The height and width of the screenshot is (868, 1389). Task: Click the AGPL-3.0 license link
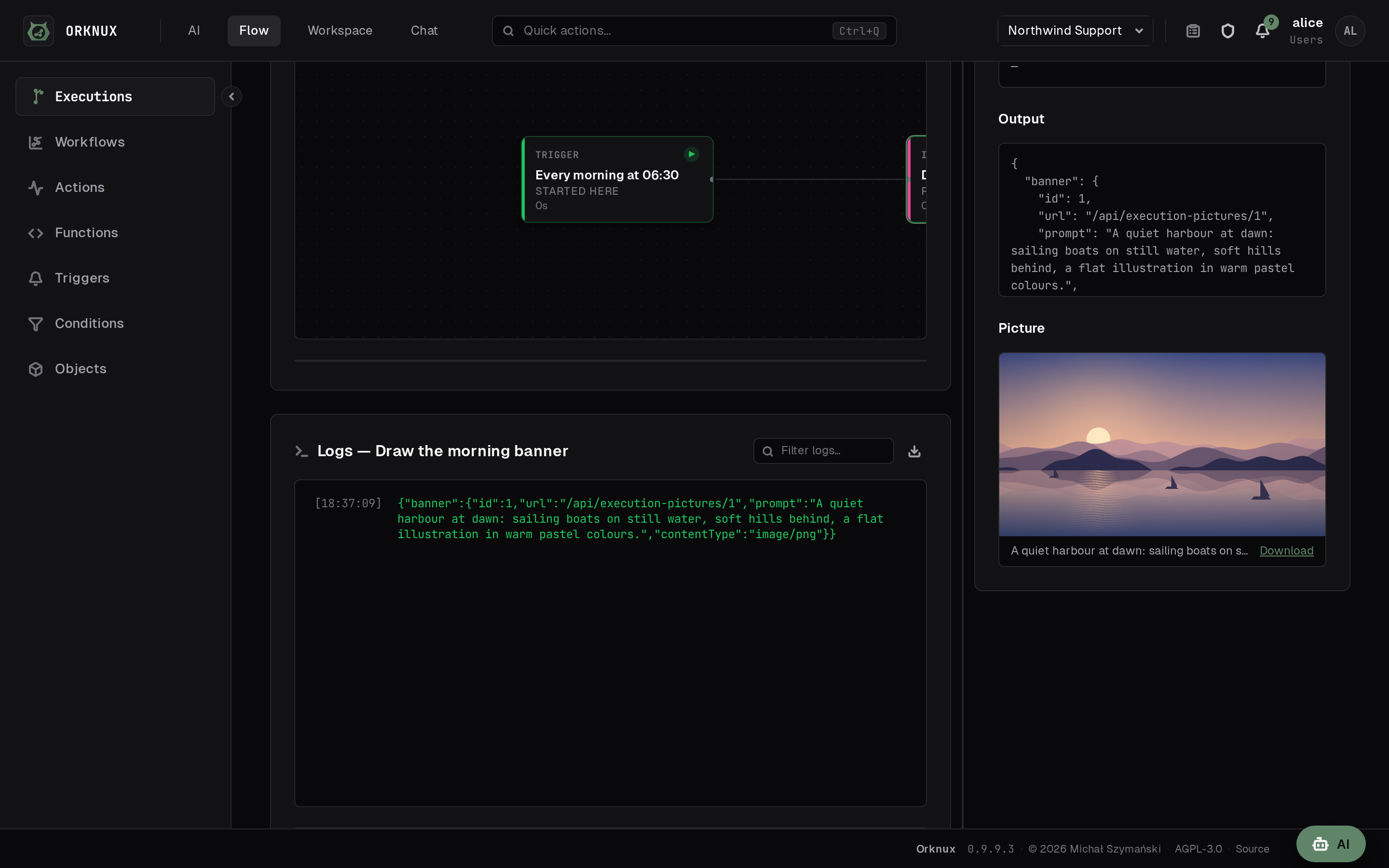coord(1198,849)
